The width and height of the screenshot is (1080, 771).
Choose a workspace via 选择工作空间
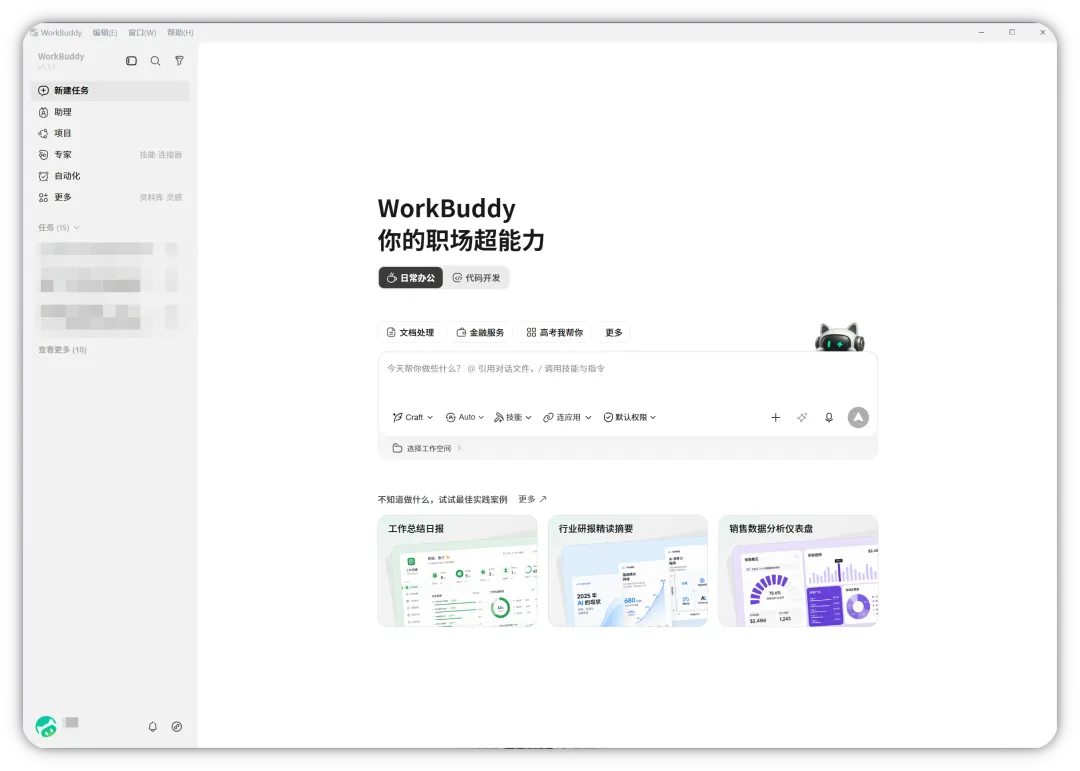(x=427, y=449)
